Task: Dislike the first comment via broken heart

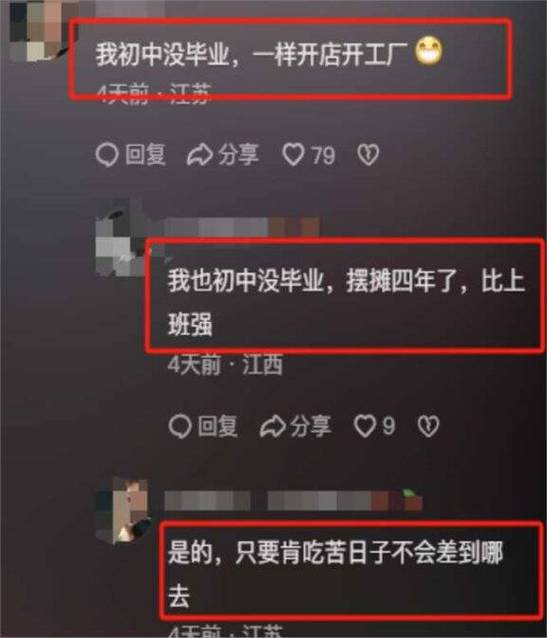Action: 368,155
